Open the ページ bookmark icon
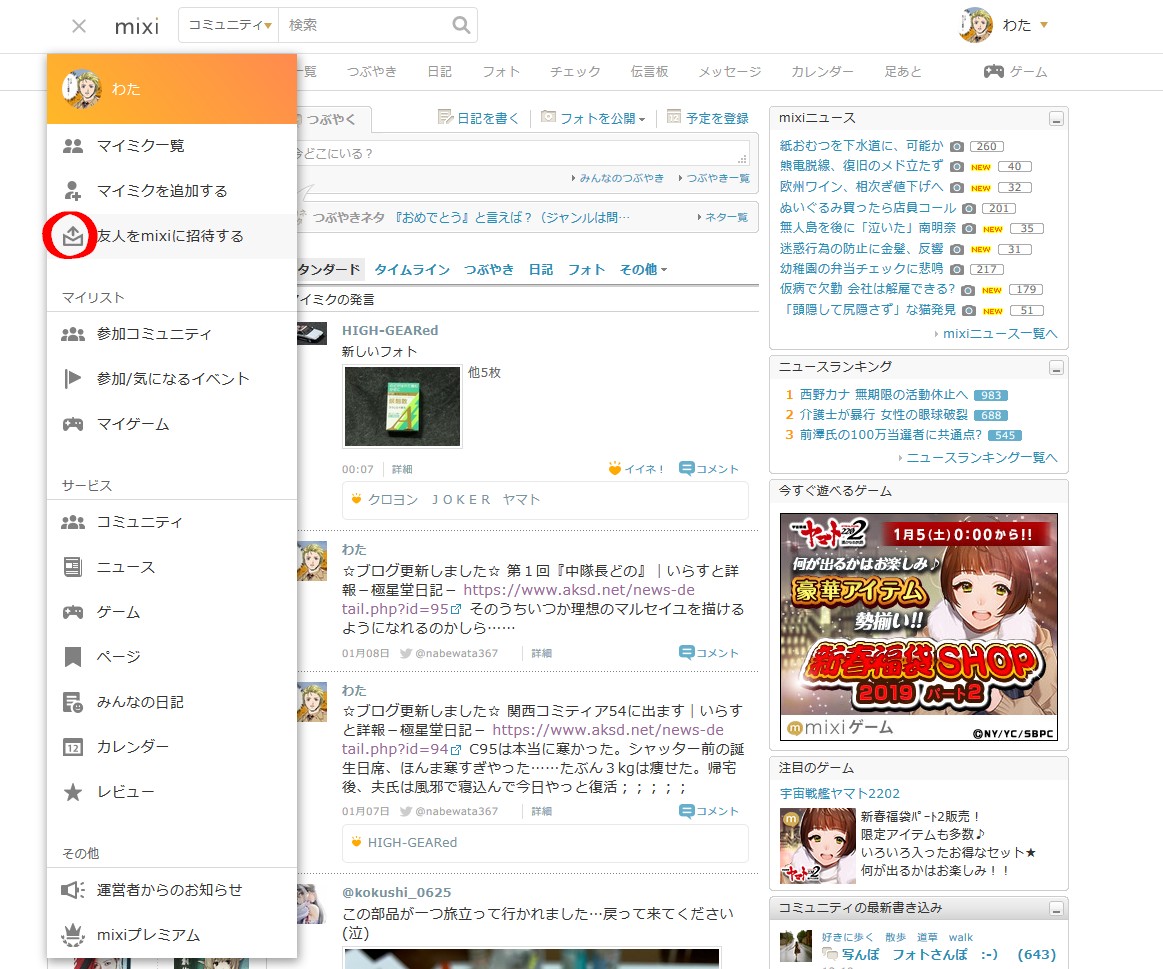The height and width of the screenshot is (969, 1163). click(73, 657)
